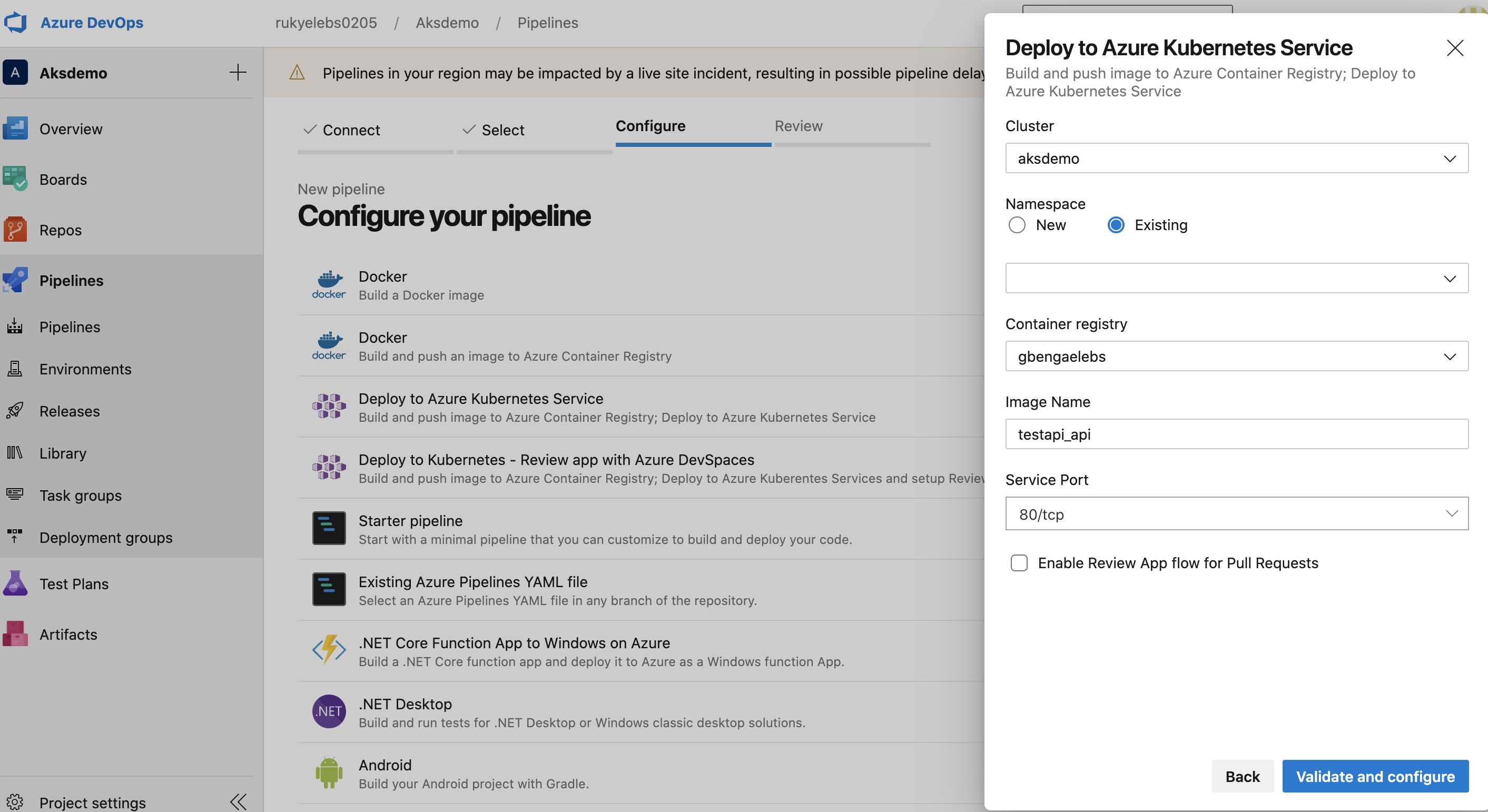Click the warning triangle icon in banner
The height and width of the screenshot is (812, 1488).
coord(297,73)
